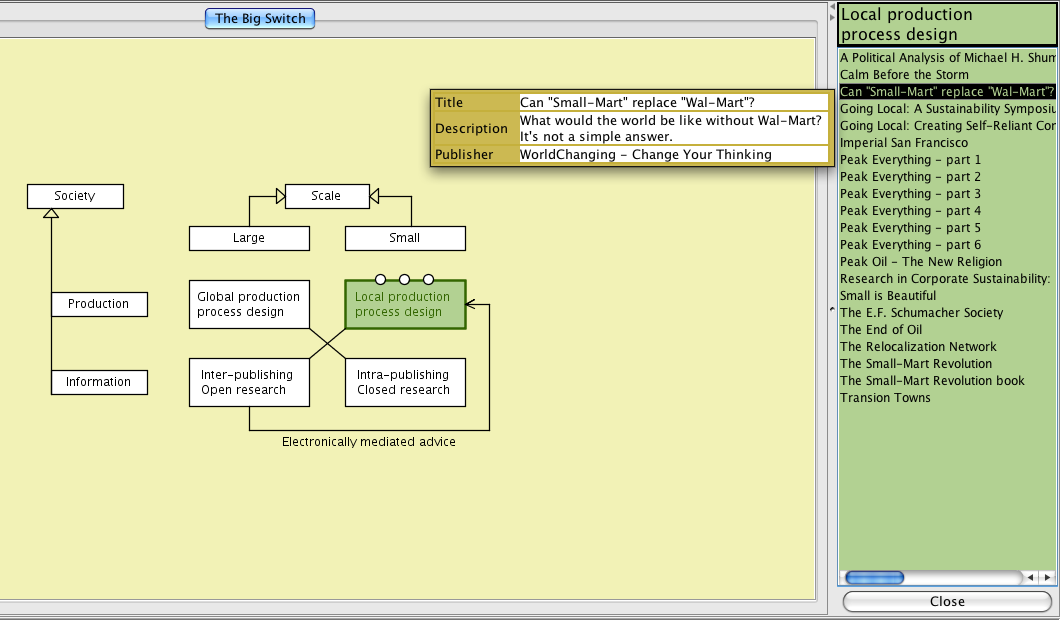Click the right circle on Local production node

coord(428,279)
